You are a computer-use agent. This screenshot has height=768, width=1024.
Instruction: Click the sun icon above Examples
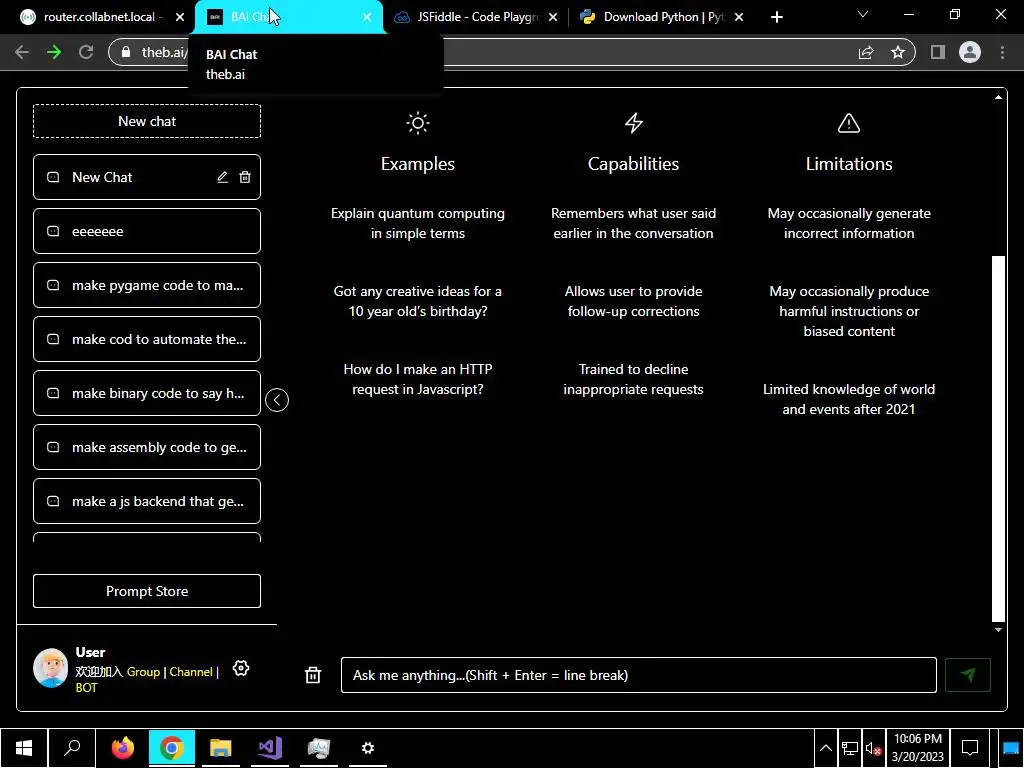418,123
